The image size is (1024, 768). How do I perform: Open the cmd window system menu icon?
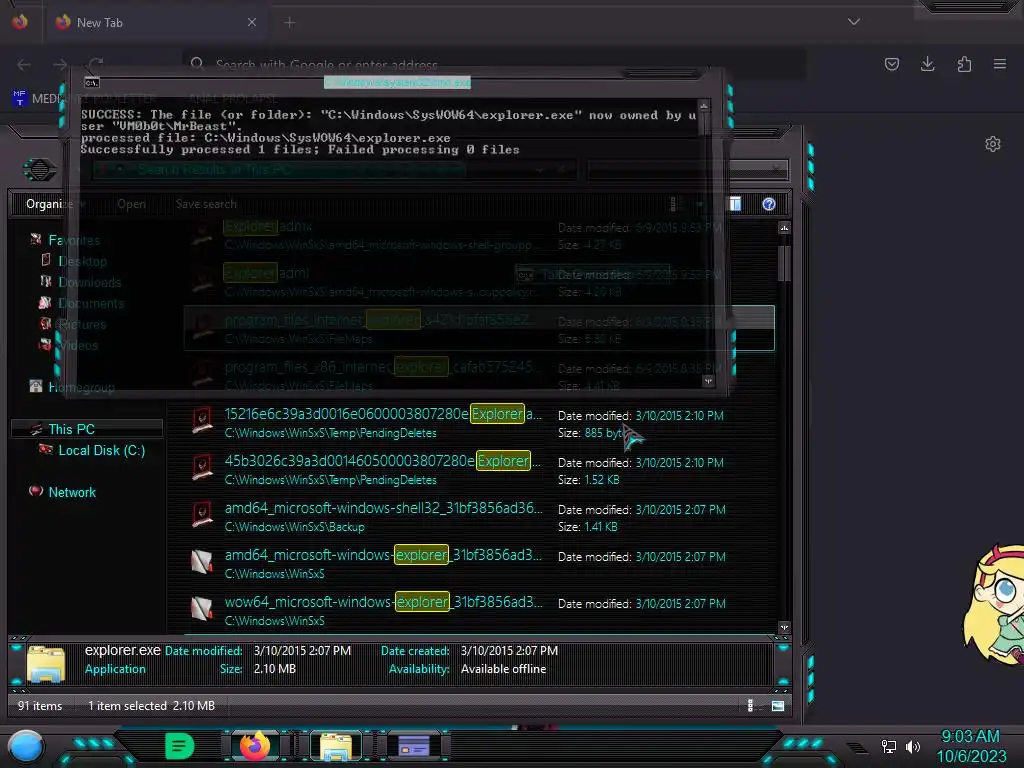click(x=91, y=82)
